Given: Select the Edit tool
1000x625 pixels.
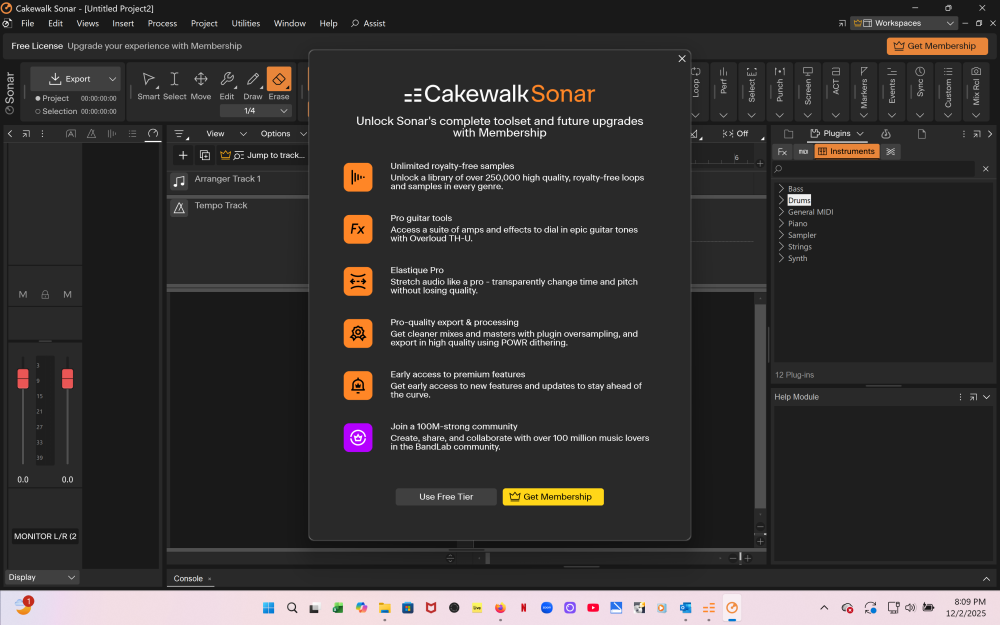Looking at the screenshot, I should click(226, 80).
